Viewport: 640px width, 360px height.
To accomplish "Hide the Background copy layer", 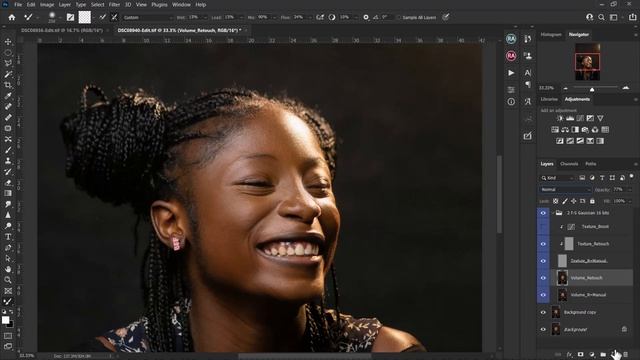I will click(543, 312).
